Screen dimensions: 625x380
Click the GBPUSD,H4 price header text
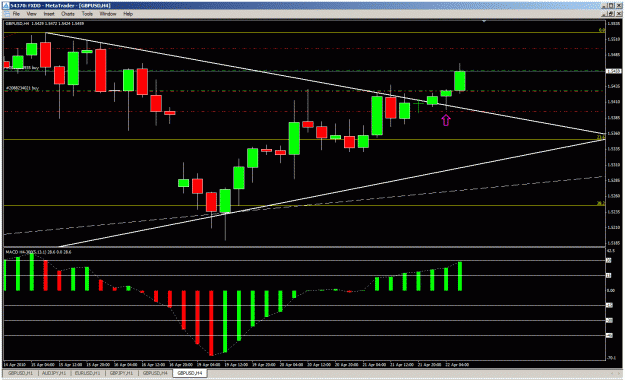coord(44,24)
